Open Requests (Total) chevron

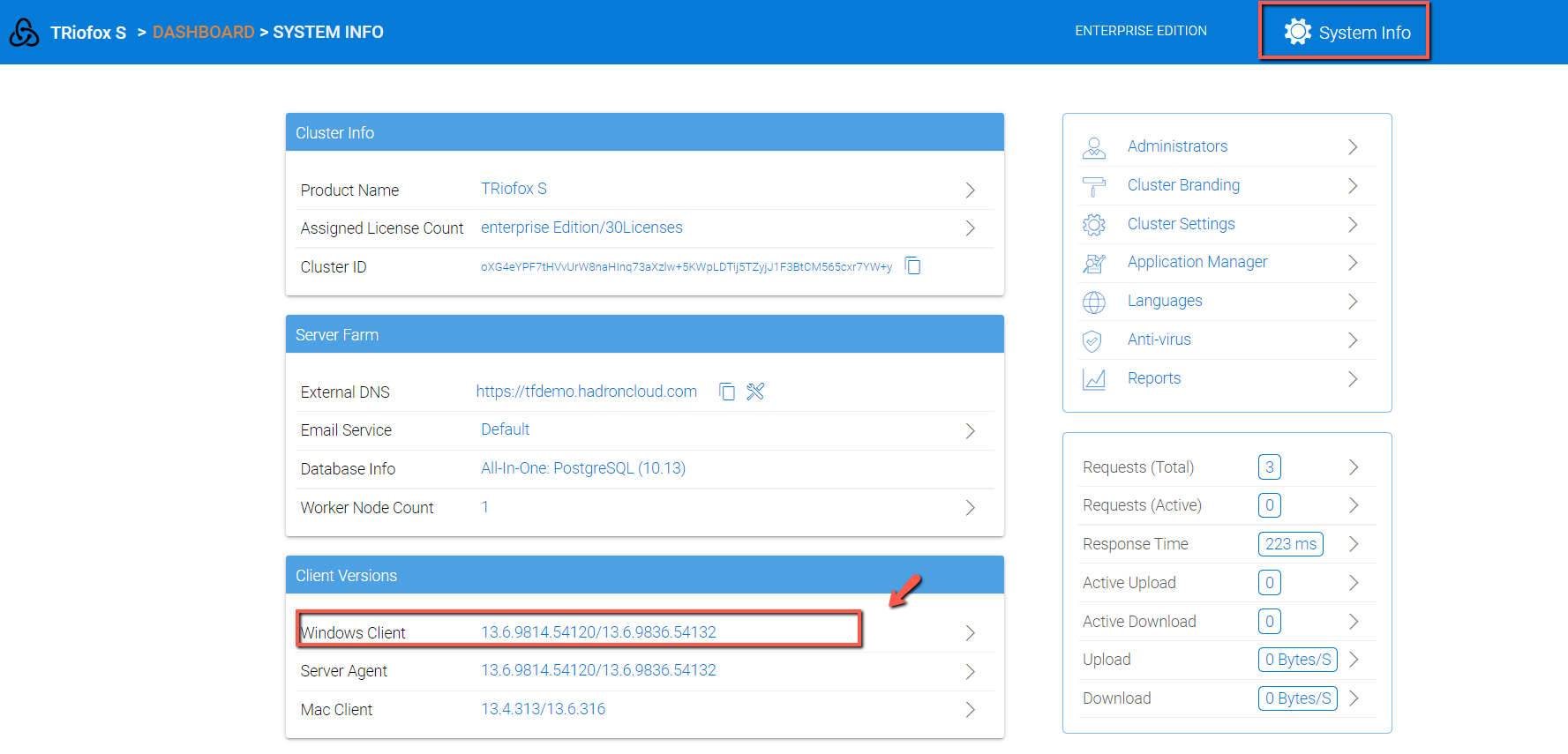[x=1354, y=467]
